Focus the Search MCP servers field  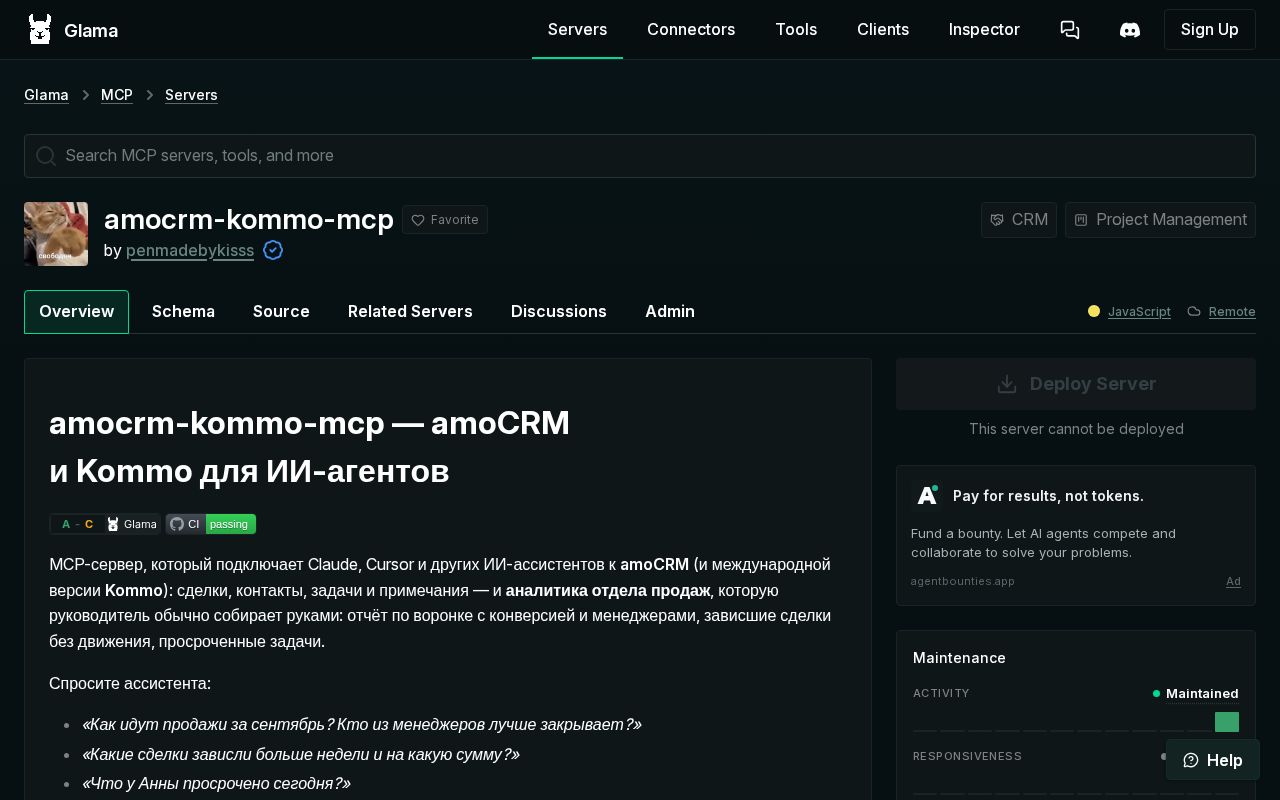point(640,156)
